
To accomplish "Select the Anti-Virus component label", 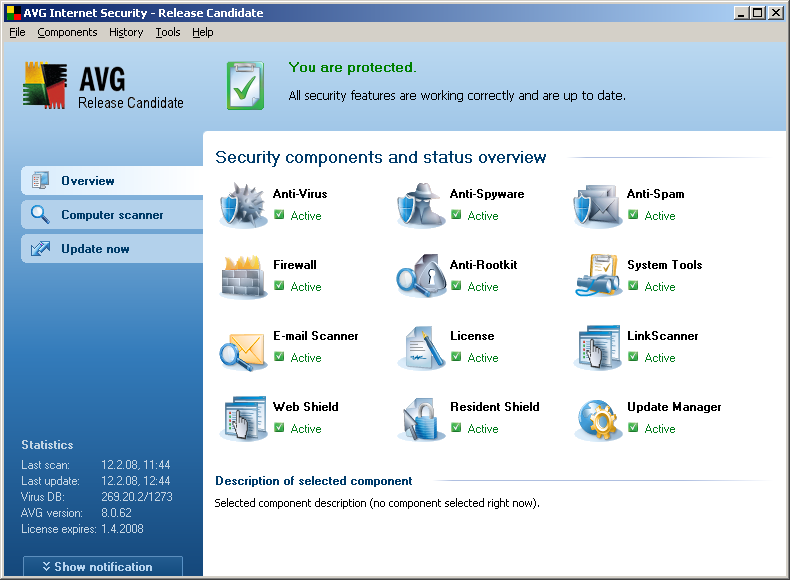I will coord(300,194).
